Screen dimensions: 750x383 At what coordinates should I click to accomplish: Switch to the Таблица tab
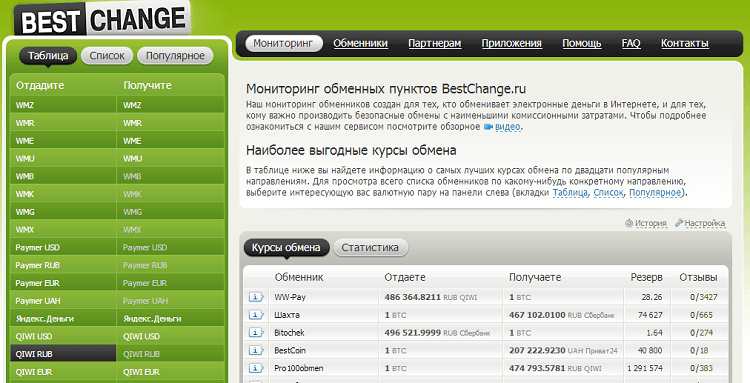click(48, 56)
